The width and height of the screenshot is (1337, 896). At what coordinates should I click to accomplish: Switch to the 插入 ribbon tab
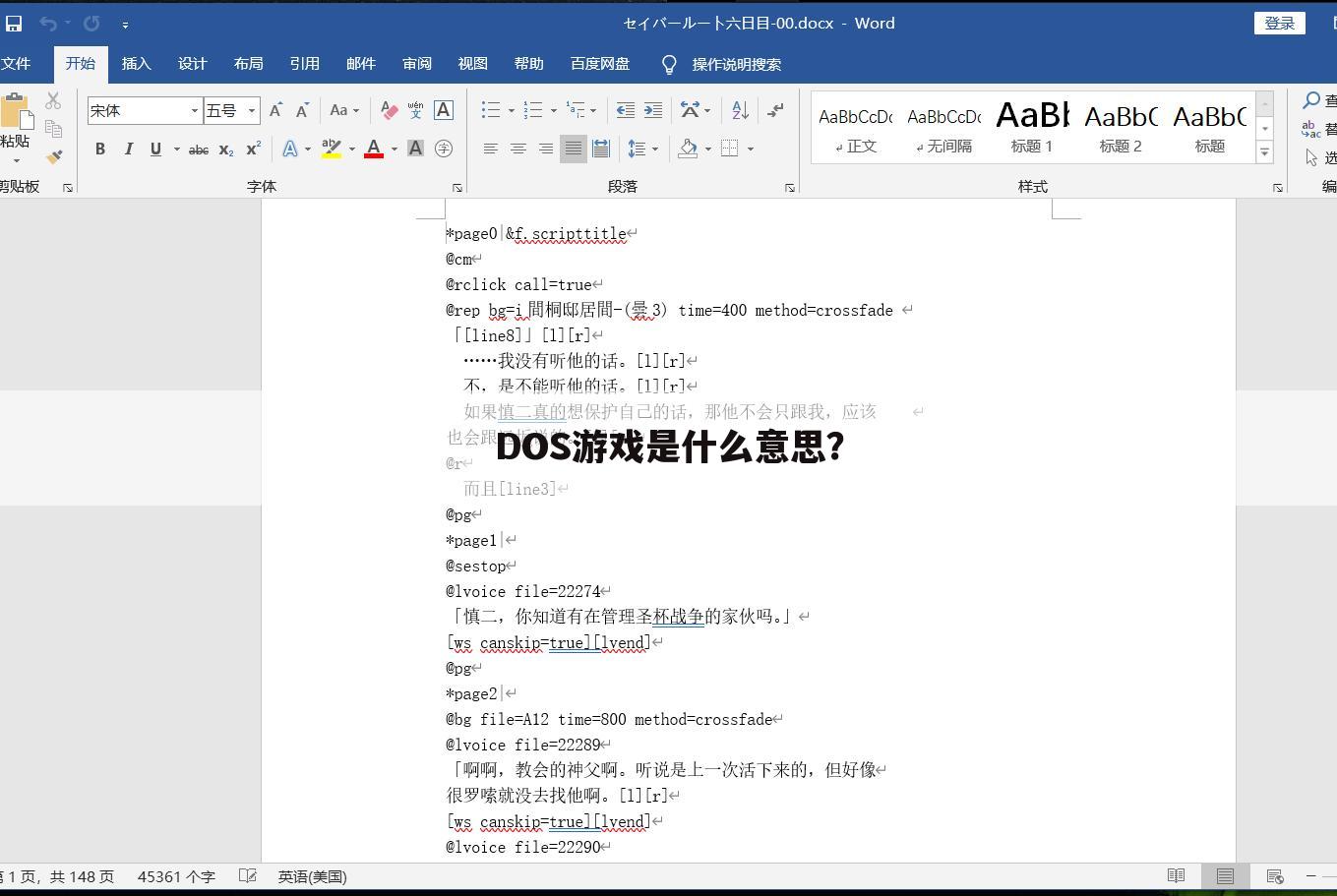tap(136, 64)
